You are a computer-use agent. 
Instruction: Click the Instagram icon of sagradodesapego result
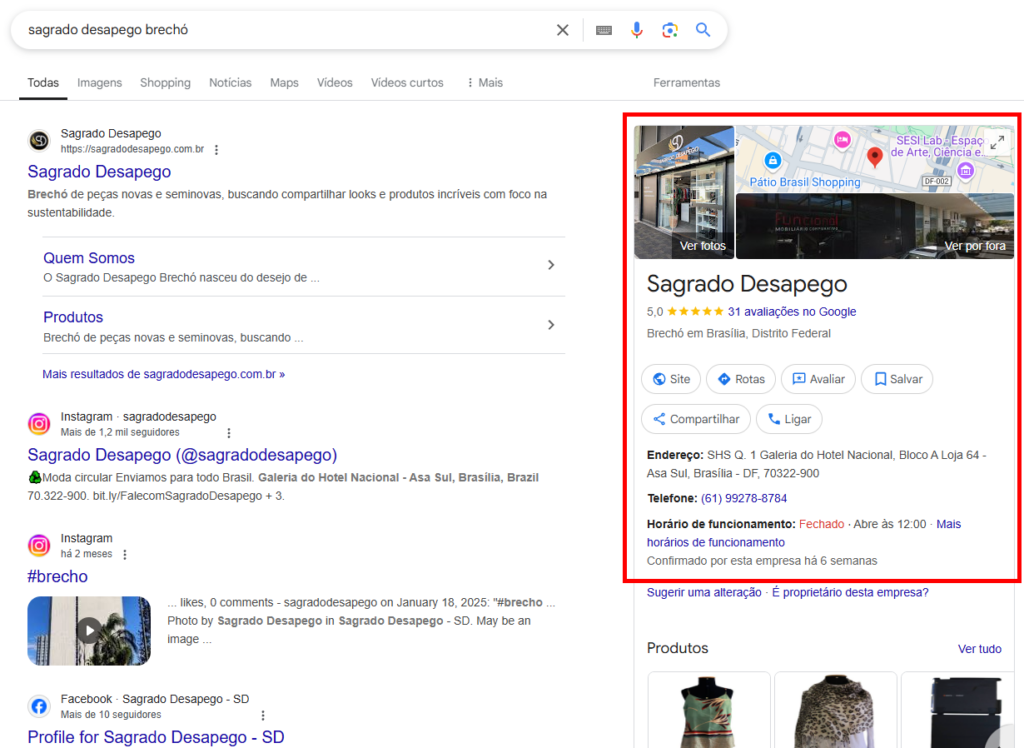coord(39,424)
